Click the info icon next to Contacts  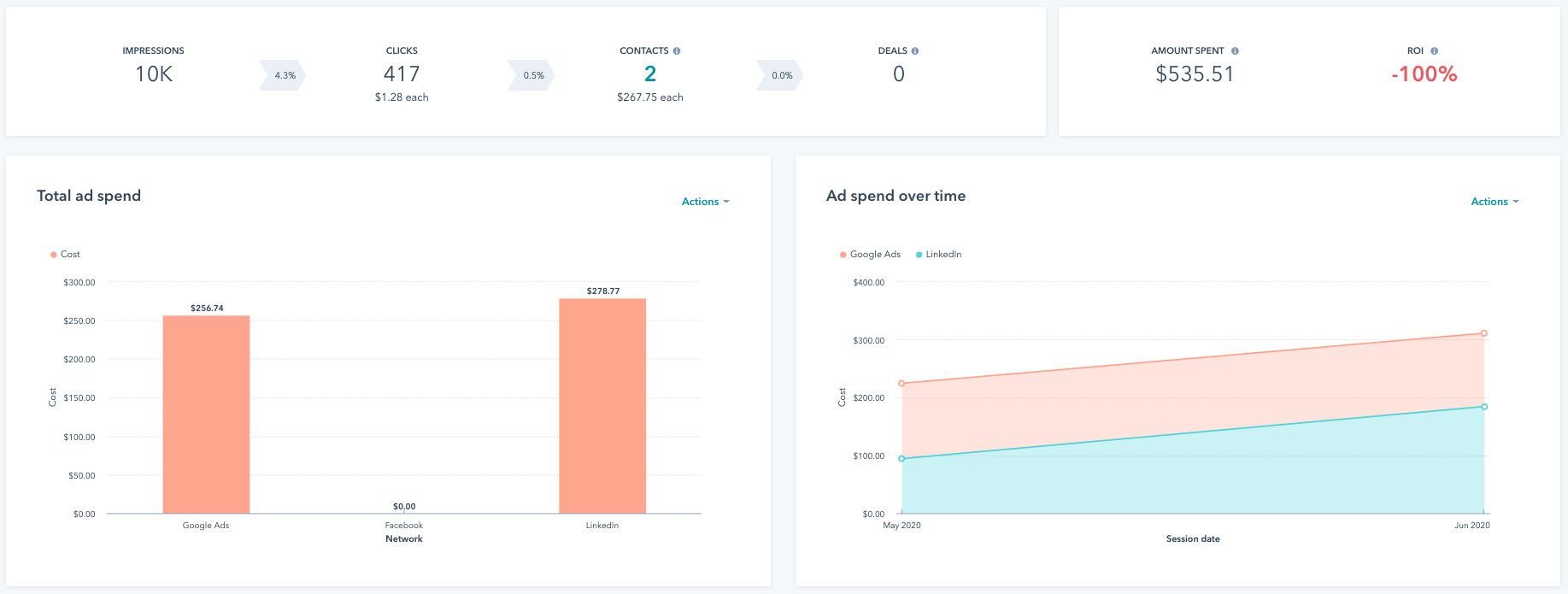[x=677, y=51]
